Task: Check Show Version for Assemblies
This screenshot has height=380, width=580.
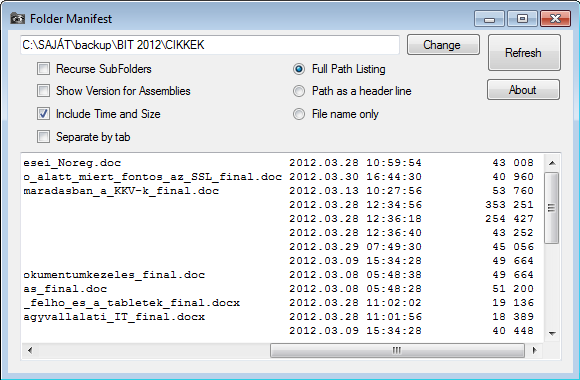Action: coord(43,91)
